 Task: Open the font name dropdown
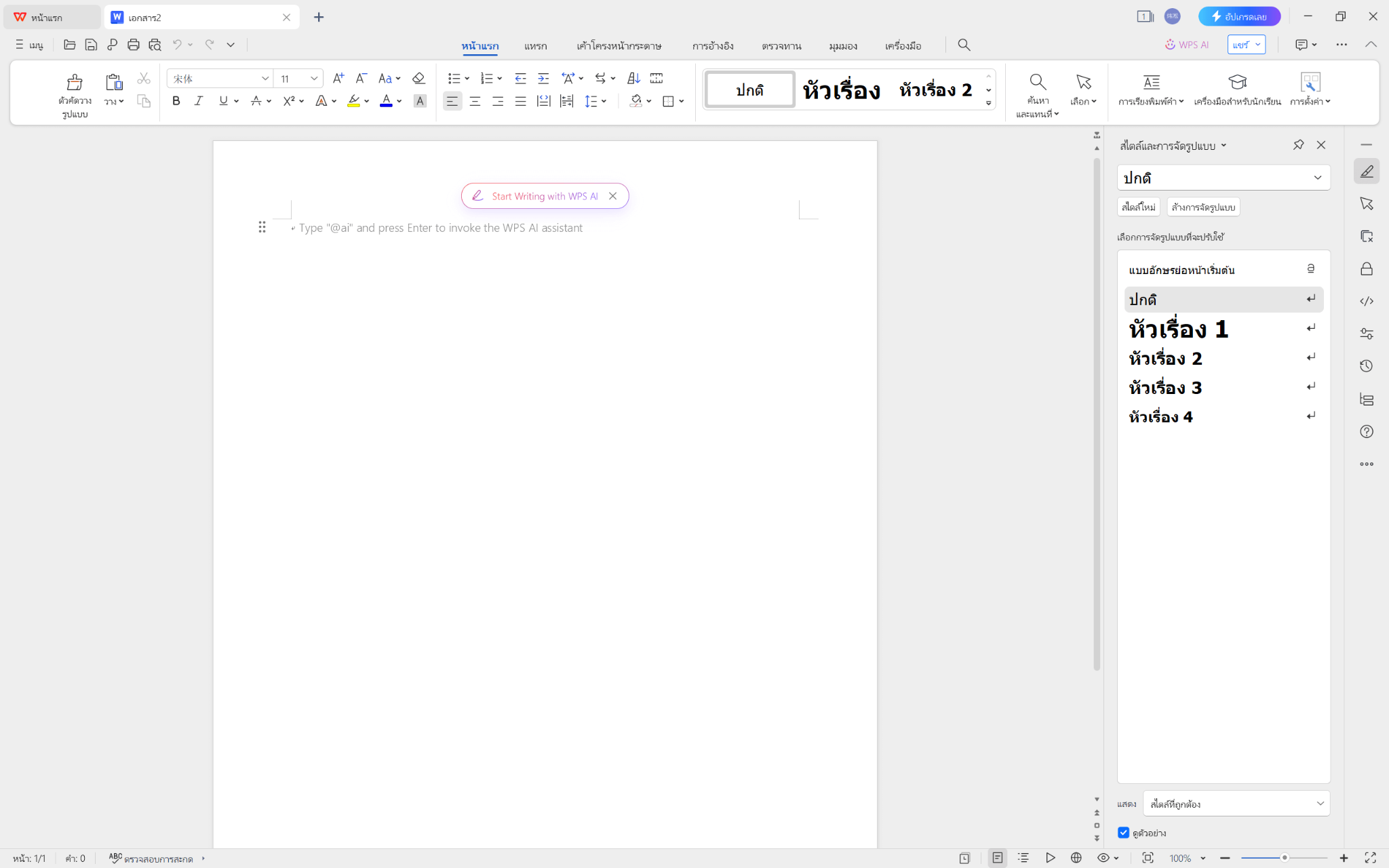pos(265,79)
